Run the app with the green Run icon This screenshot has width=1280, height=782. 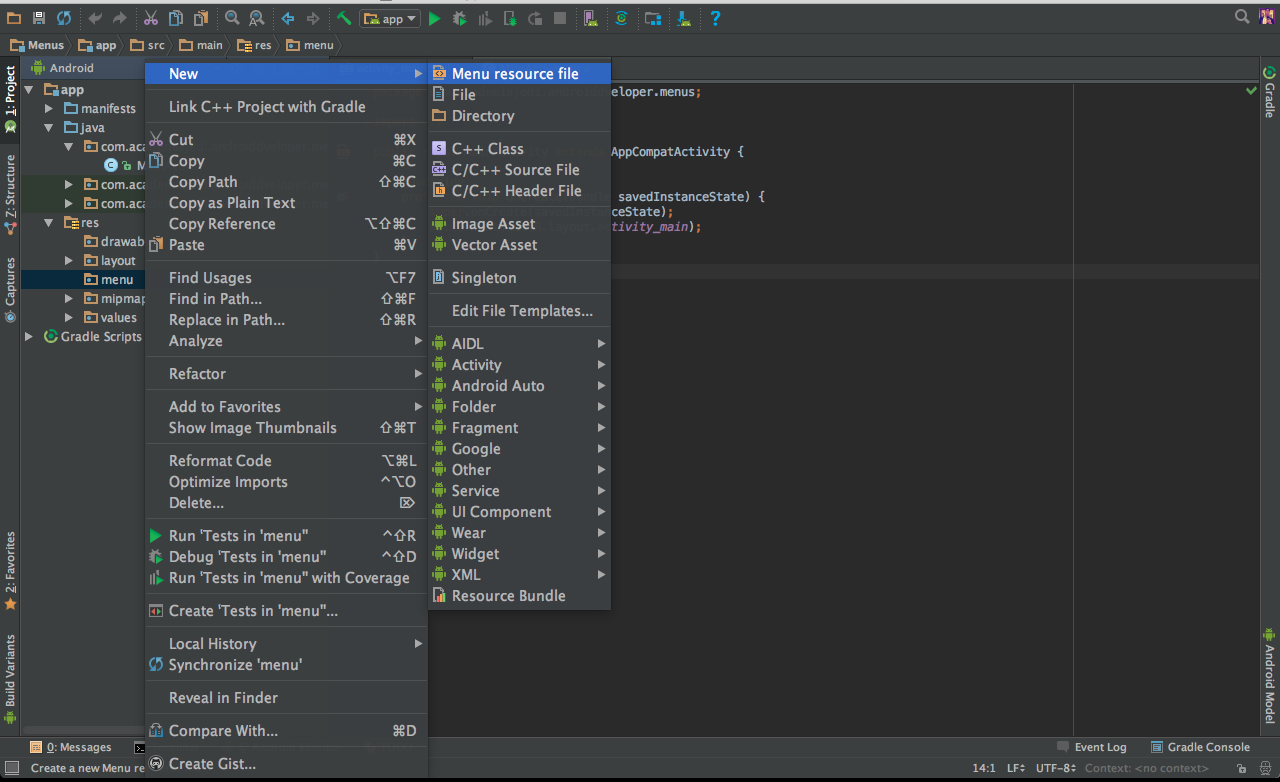coord(434,18)
